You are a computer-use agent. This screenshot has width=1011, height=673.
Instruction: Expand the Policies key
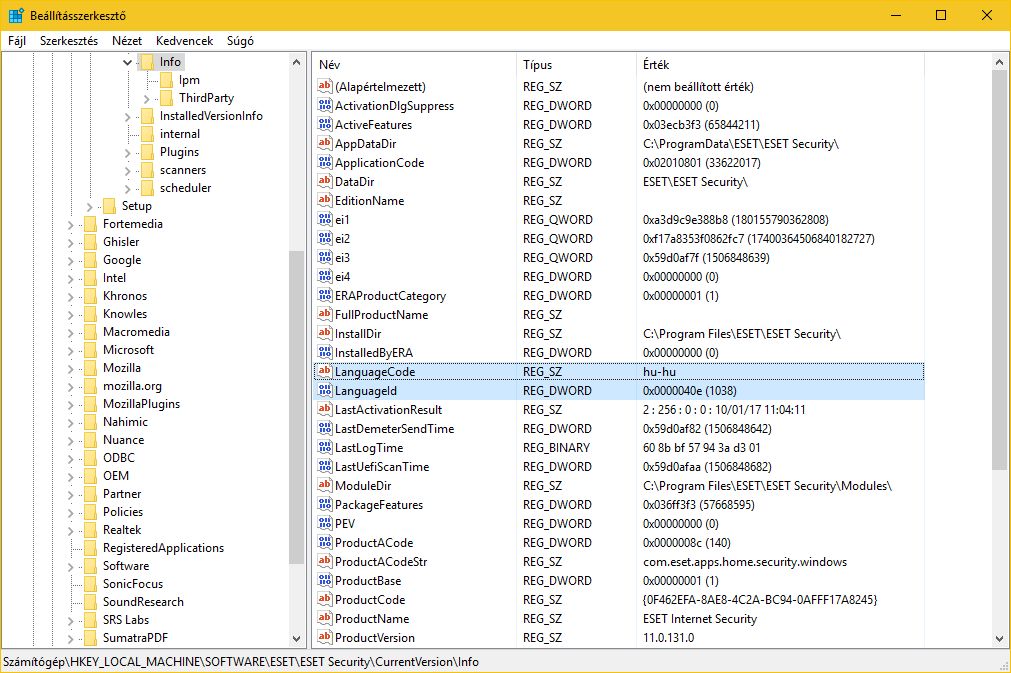(x=70, y=512)
